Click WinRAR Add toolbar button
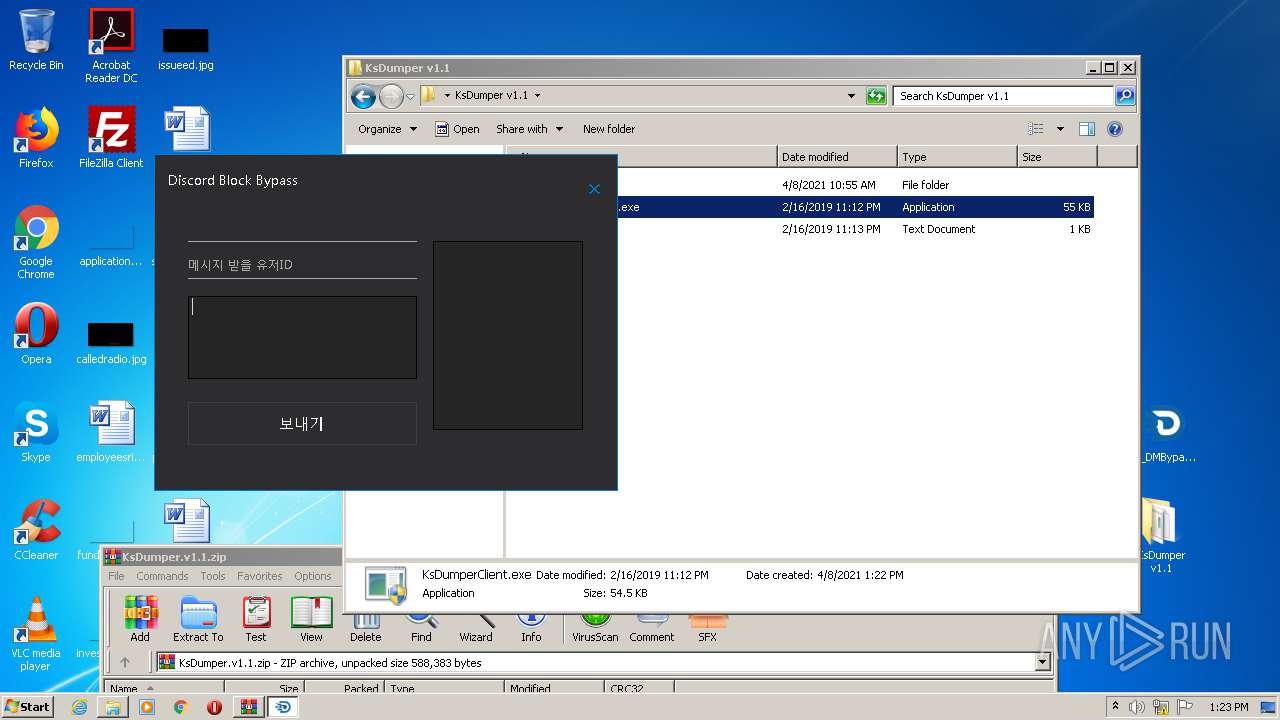 tap(140, 619)
